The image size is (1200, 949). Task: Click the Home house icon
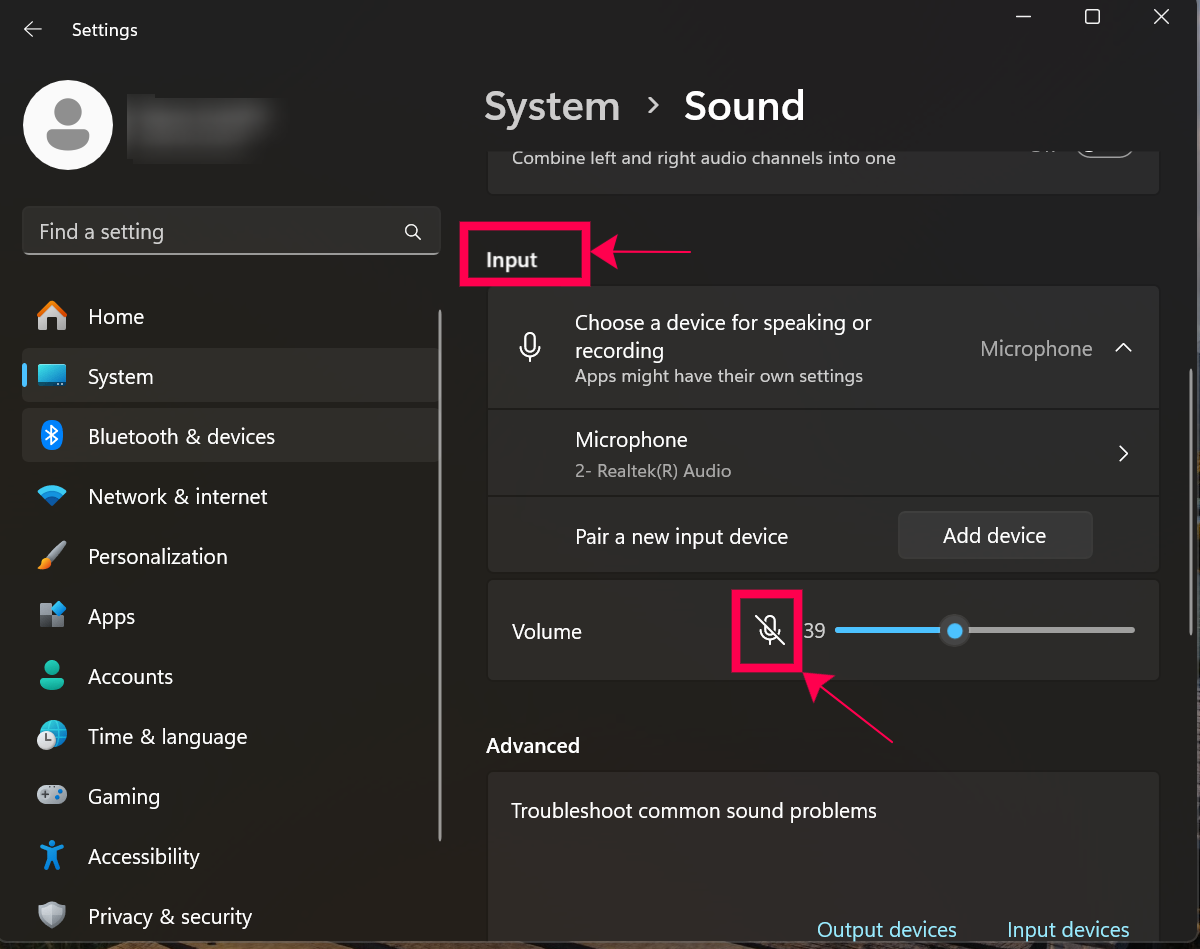pos(52,316)
